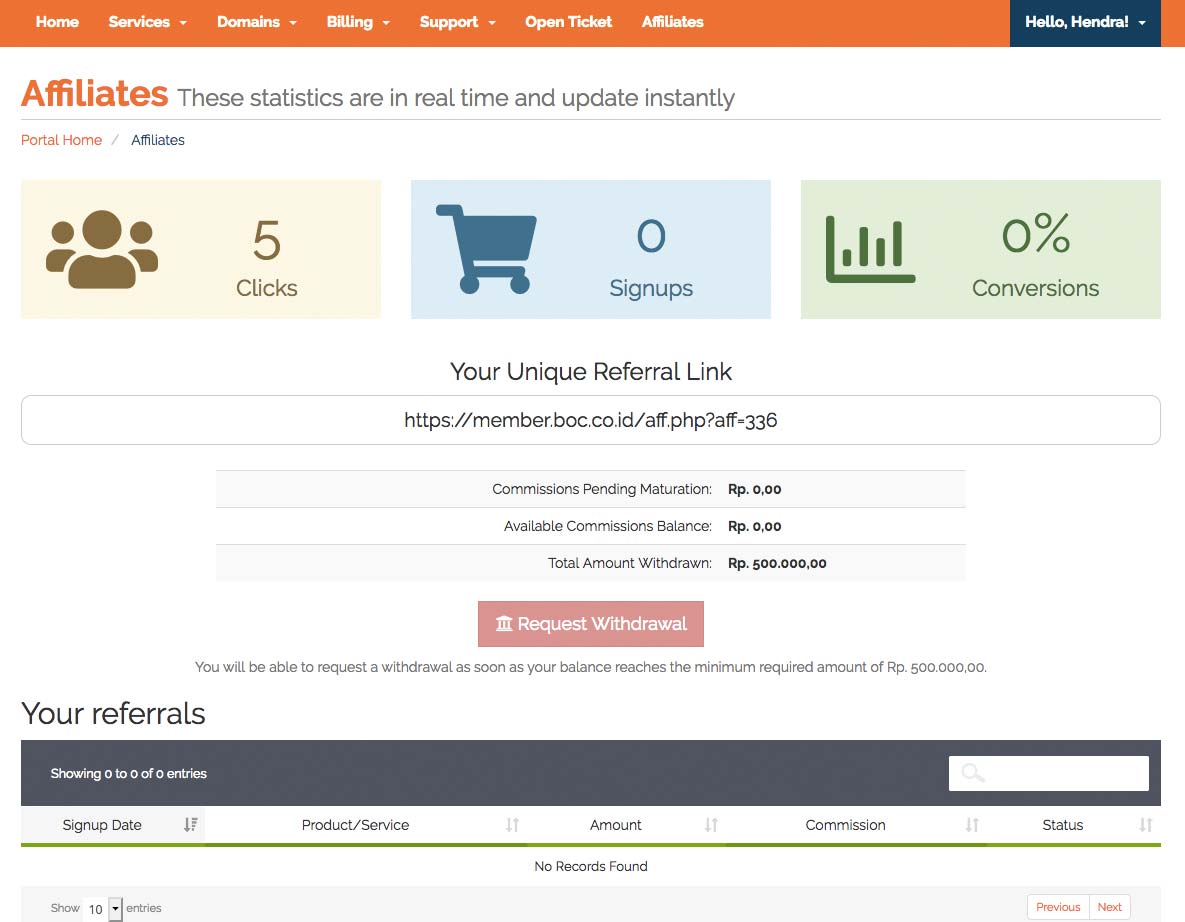
Task: Click the Signup Date sort icon
Action: tap(190, 825)
